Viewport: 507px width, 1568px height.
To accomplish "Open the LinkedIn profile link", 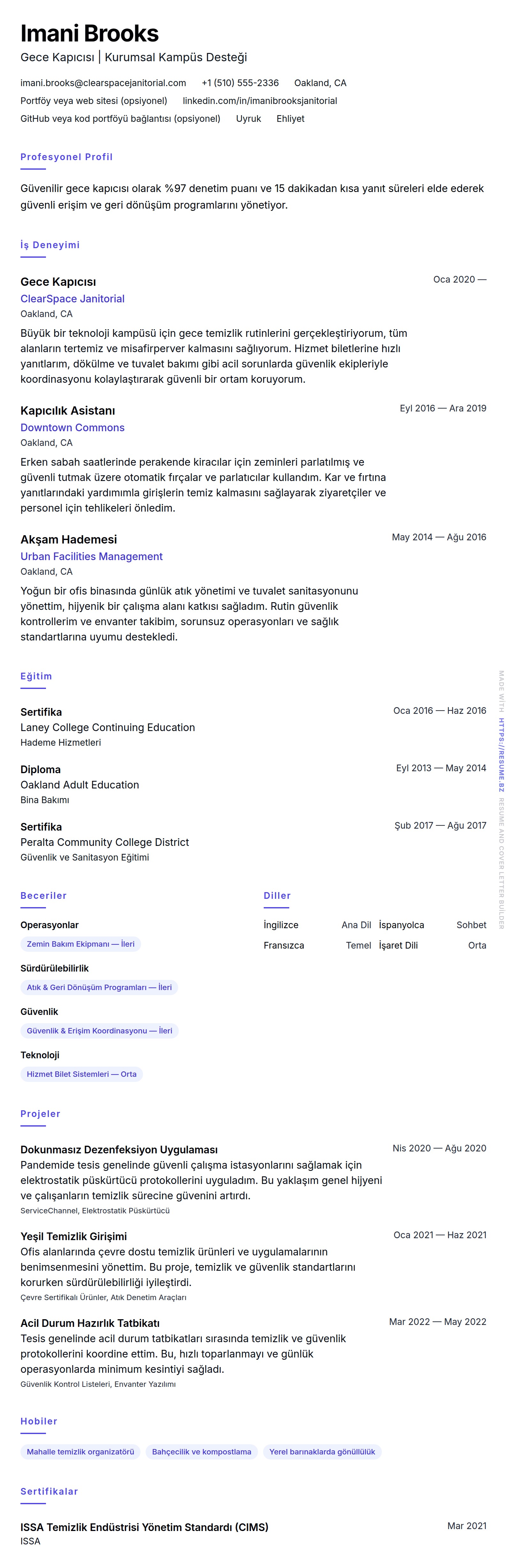I will click(x=260, y=101).
